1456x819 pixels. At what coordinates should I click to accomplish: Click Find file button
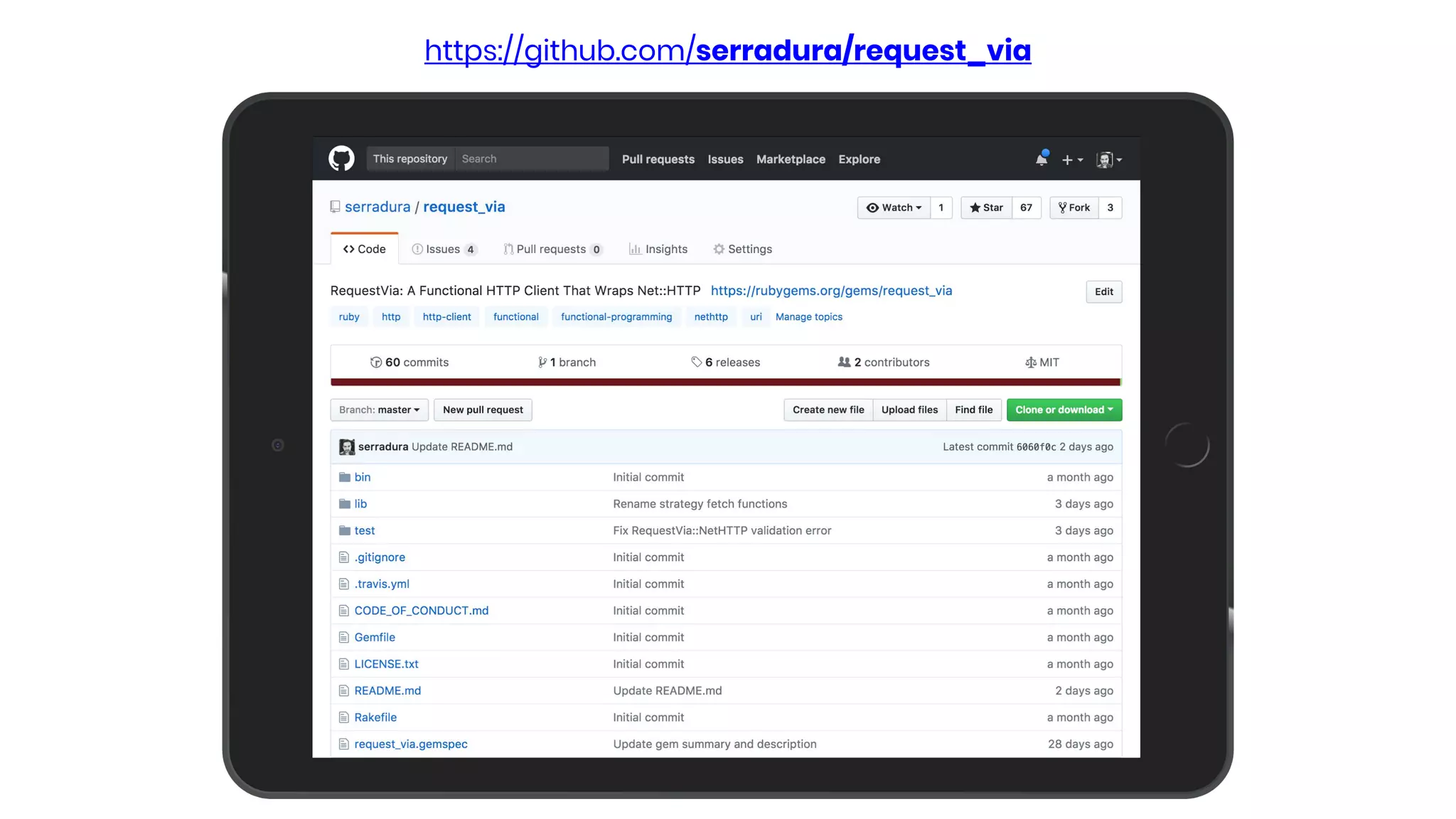point(974,409)
